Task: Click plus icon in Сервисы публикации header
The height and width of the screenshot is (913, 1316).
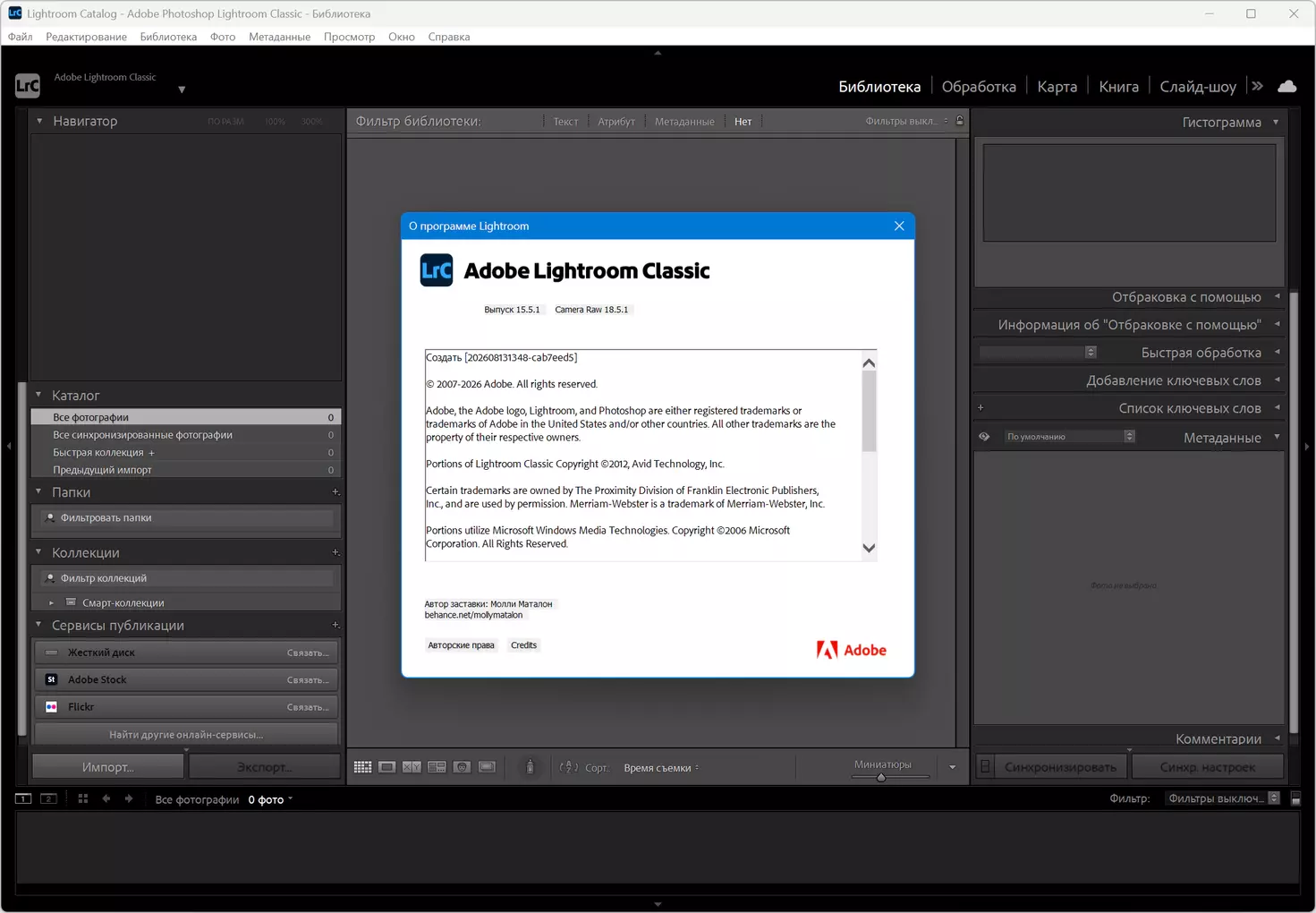Action: [335, 625]
